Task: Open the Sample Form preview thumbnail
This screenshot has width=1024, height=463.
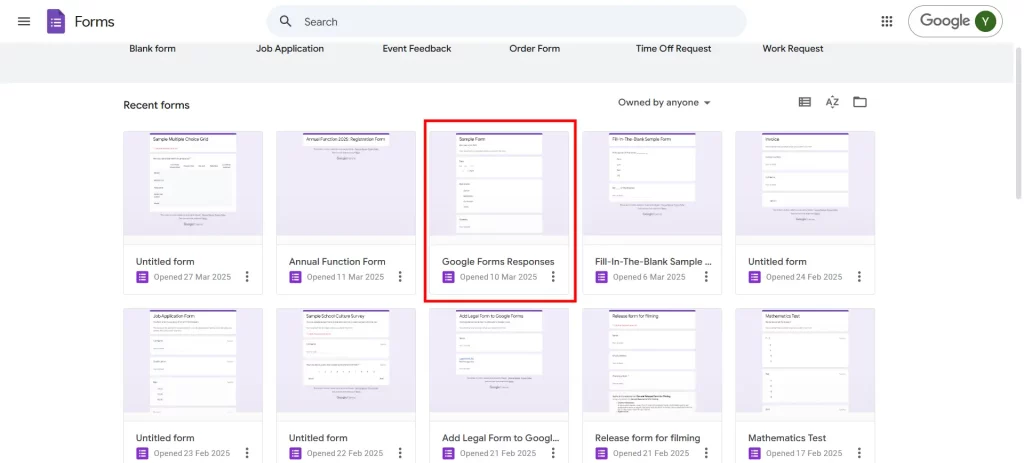Action: 499,184
